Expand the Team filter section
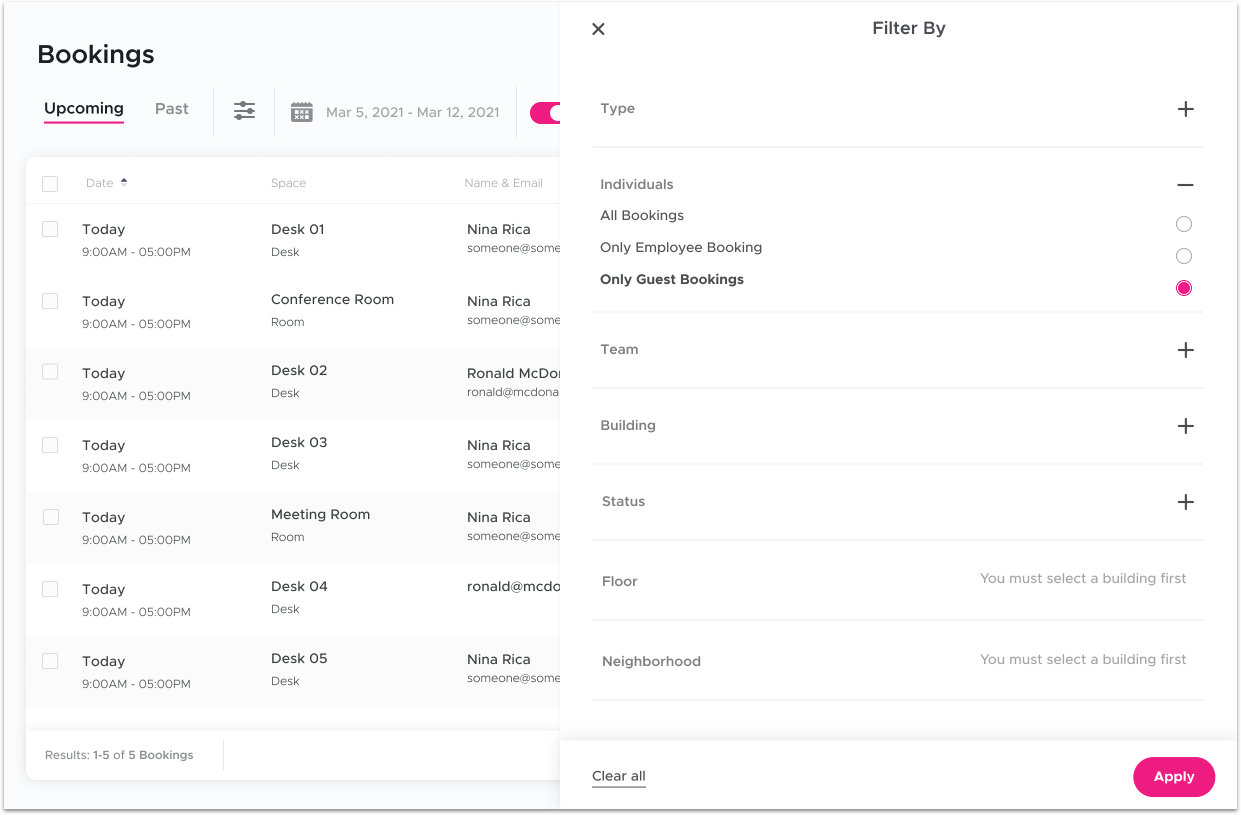This screenshot has height=815, width=1241. point(1185,350)
